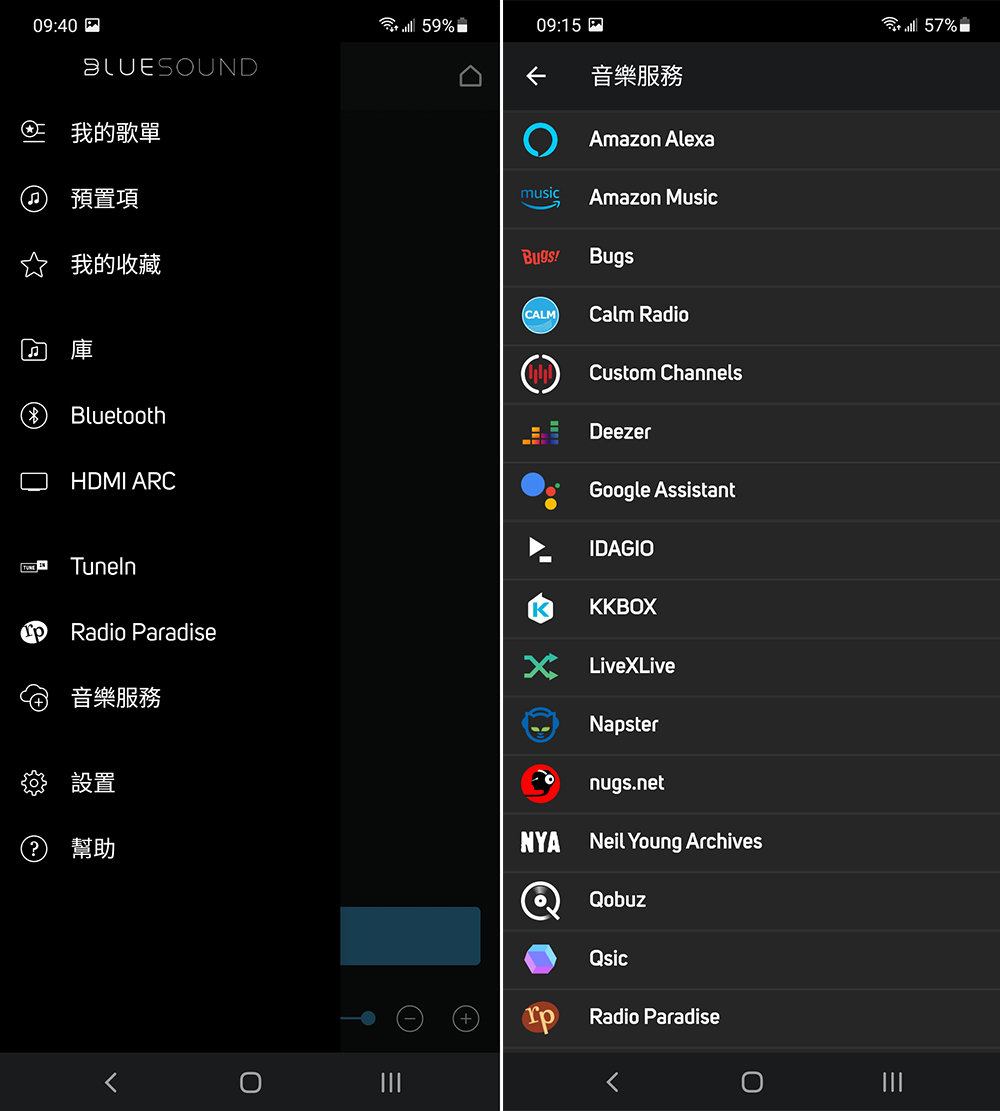The width and height of the screenshot is (1000, 1111).
Task: Open the TuneIn logo icon
Action: [33, 566]
